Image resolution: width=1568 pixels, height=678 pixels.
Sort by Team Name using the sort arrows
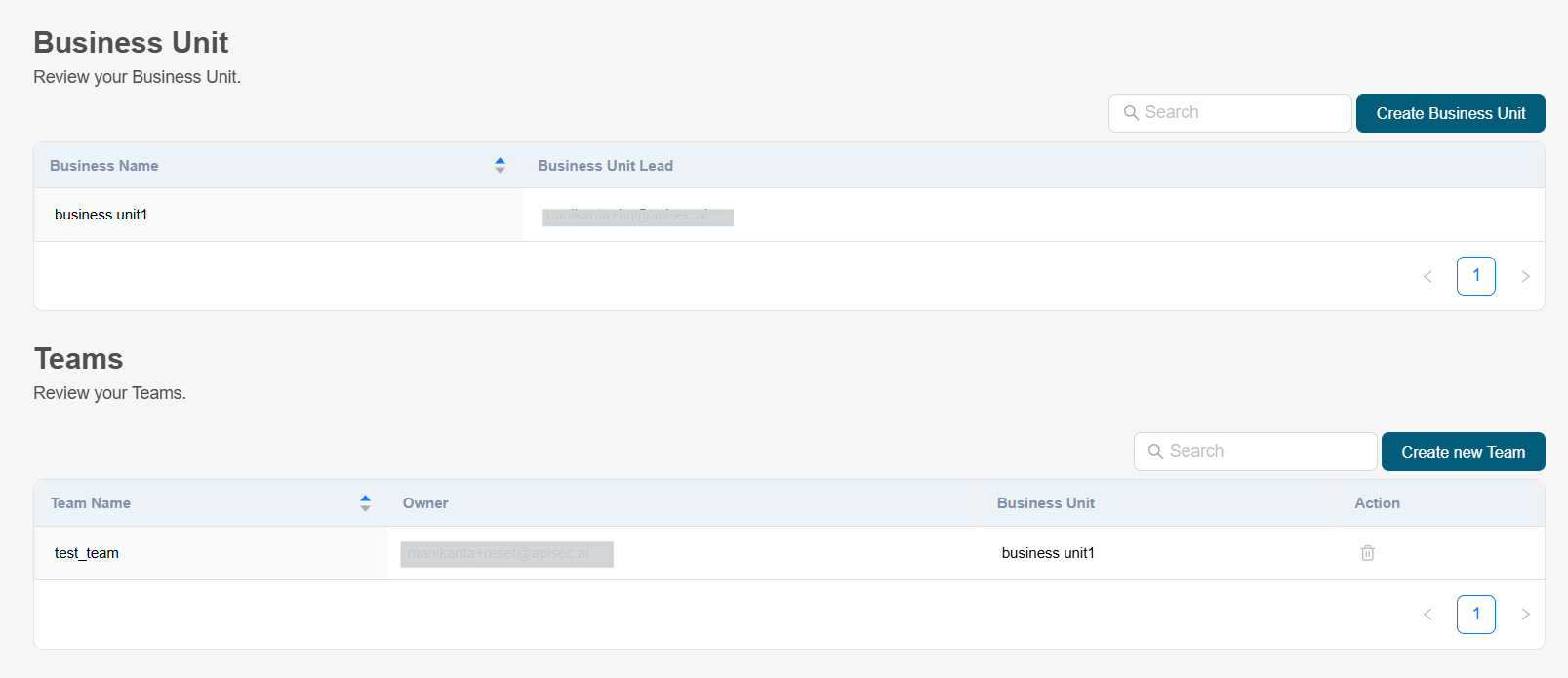point(365,503)
